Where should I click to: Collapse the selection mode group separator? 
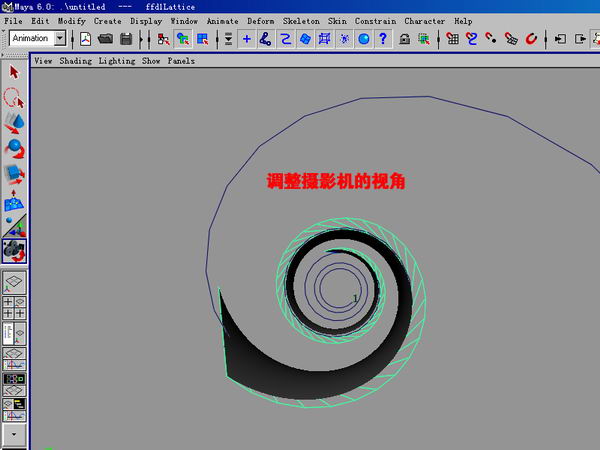click(x=149, y=39)
